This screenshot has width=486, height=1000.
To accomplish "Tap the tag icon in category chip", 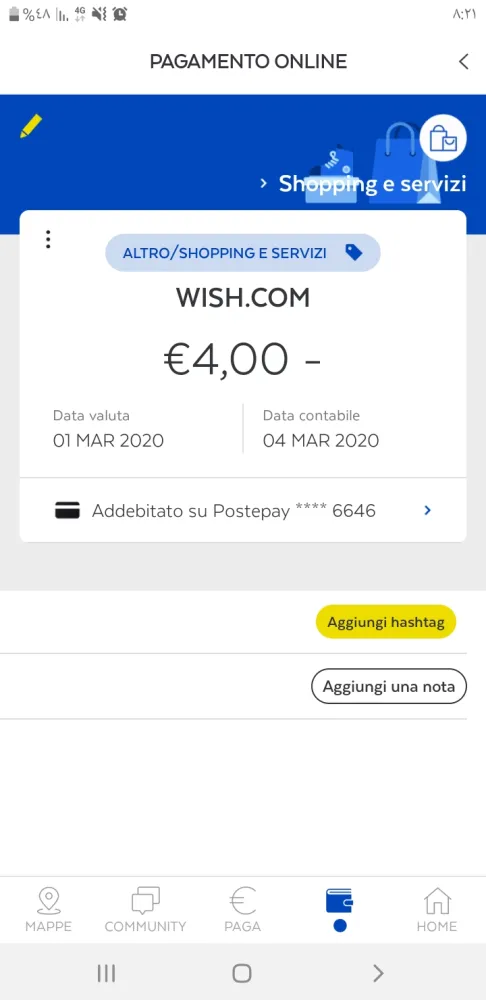I will point(353,253).
